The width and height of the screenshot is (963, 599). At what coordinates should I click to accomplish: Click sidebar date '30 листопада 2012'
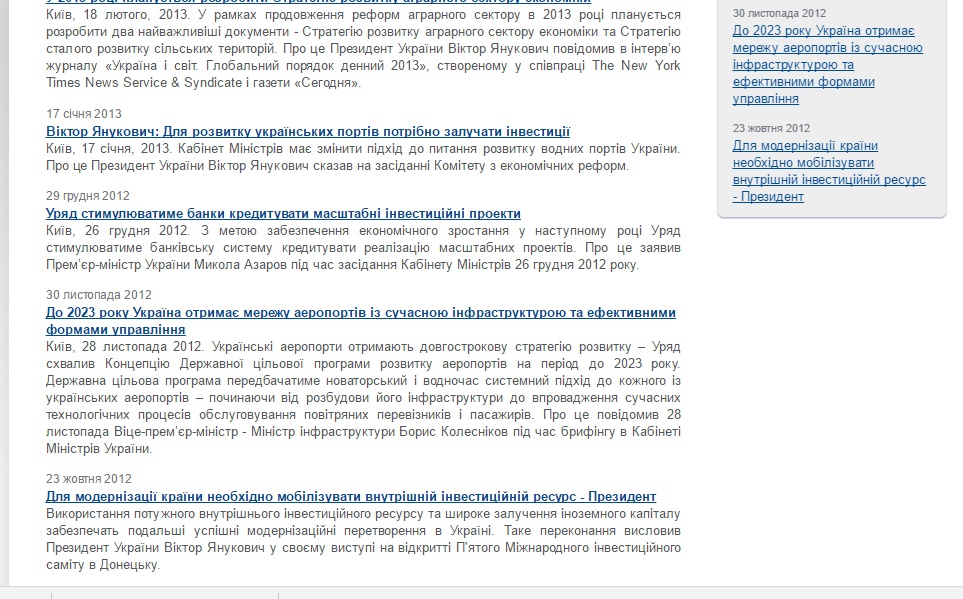pos(779,13)
